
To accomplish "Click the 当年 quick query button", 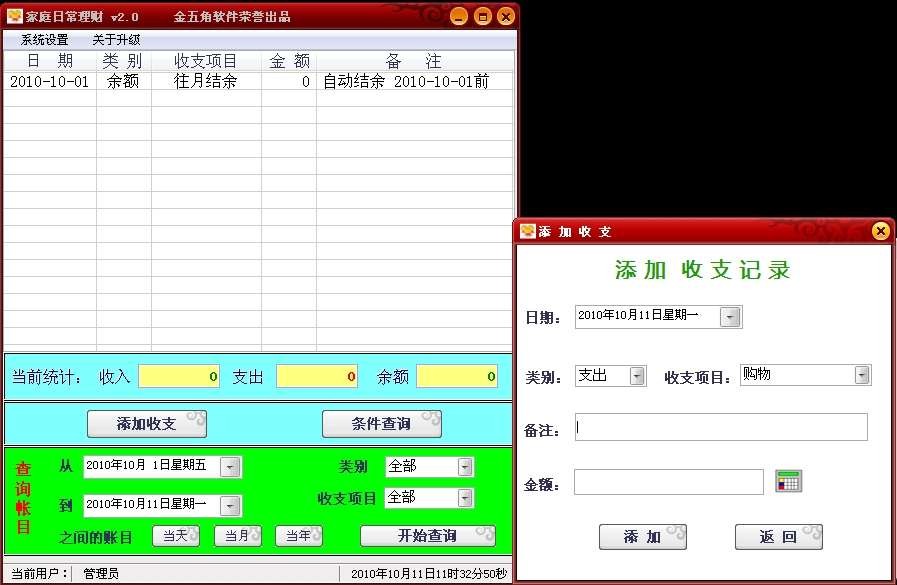I will click(299, 536).
